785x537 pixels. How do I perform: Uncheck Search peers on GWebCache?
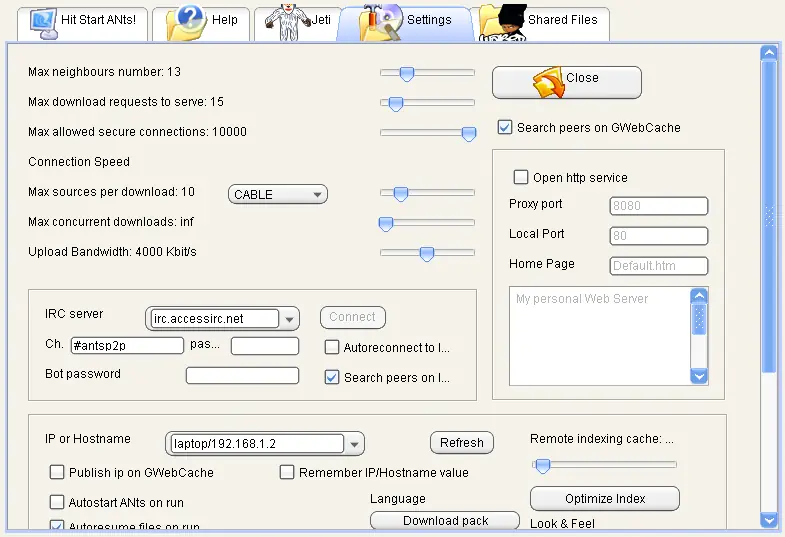point(505,127)
